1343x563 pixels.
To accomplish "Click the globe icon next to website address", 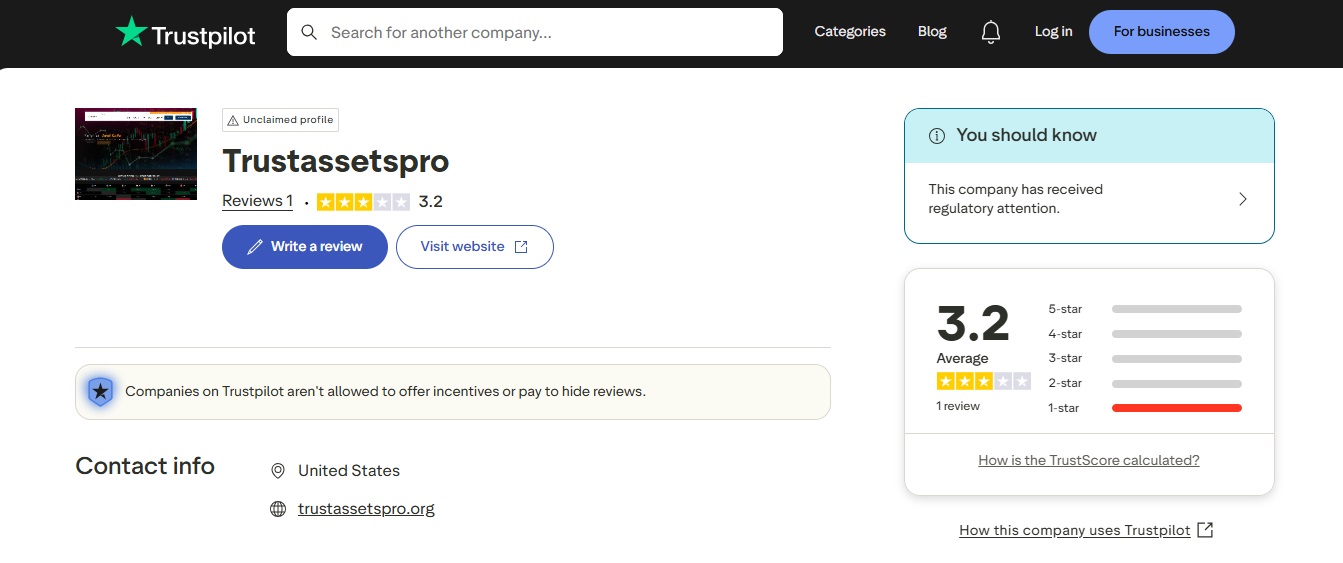I will pos(278,509).
